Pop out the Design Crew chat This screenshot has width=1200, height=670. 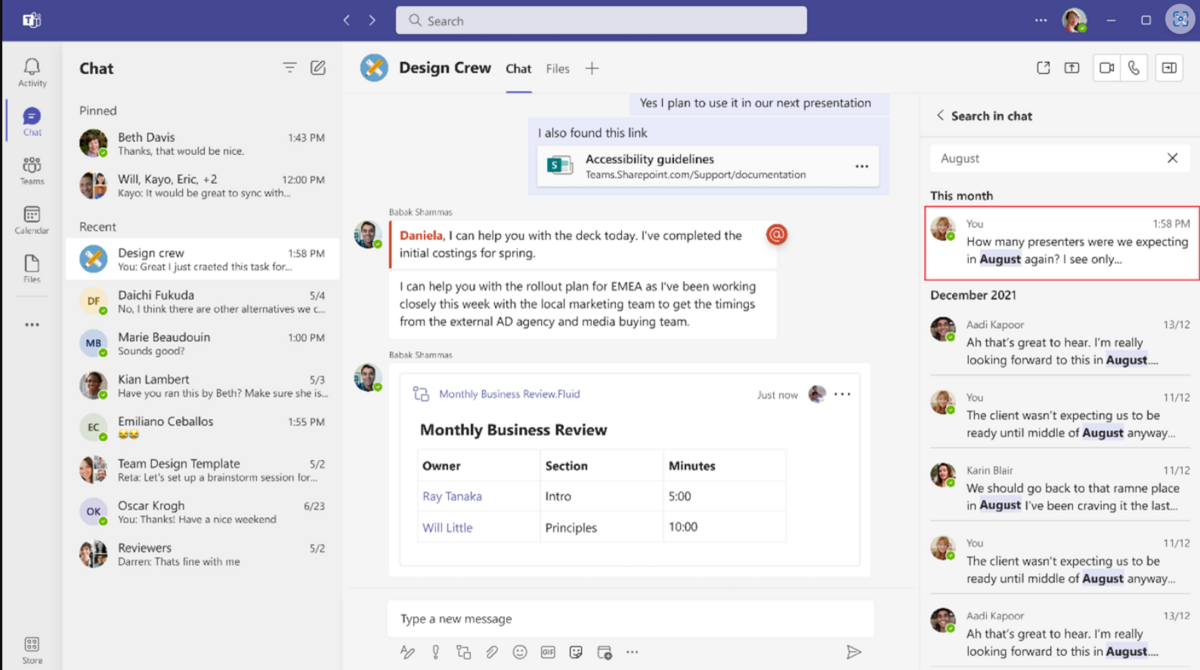[x=1043, y=68]
